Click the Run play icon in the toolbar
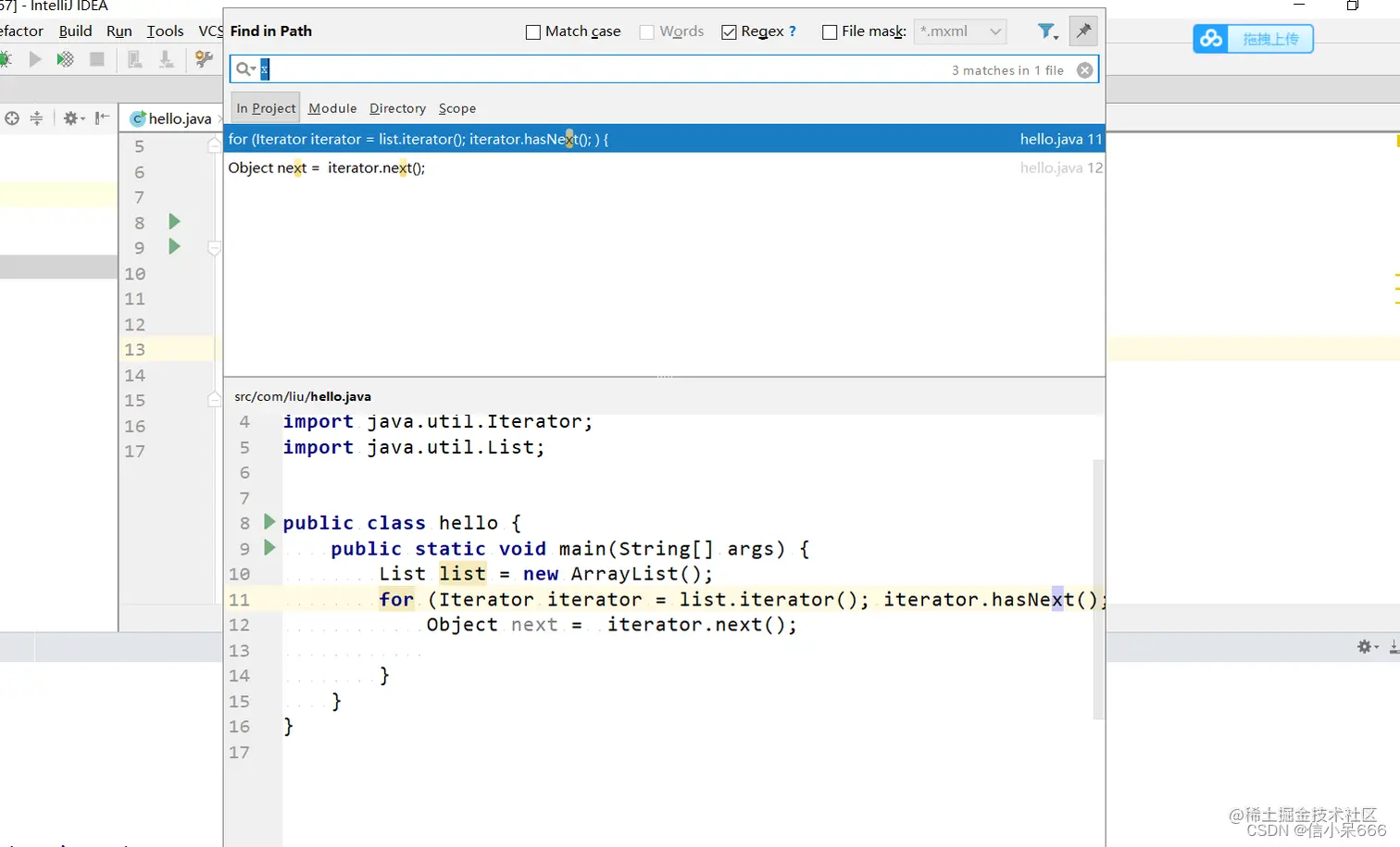 coord(35,59)
